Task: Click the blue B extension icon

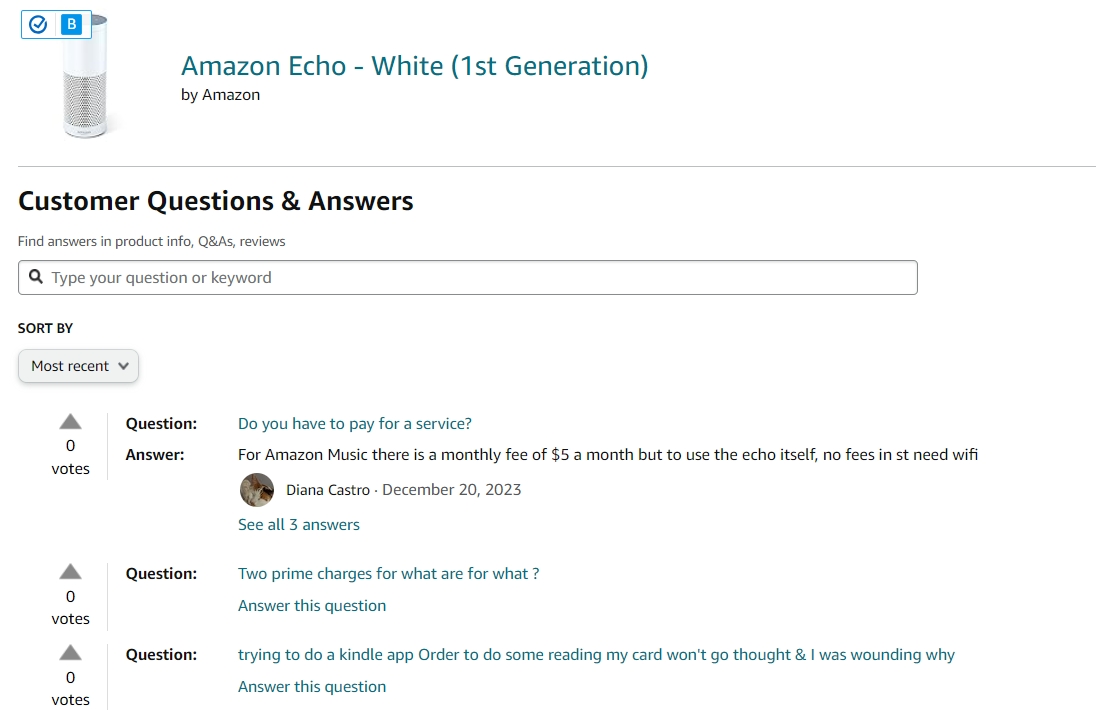Action: coord(71,24)
